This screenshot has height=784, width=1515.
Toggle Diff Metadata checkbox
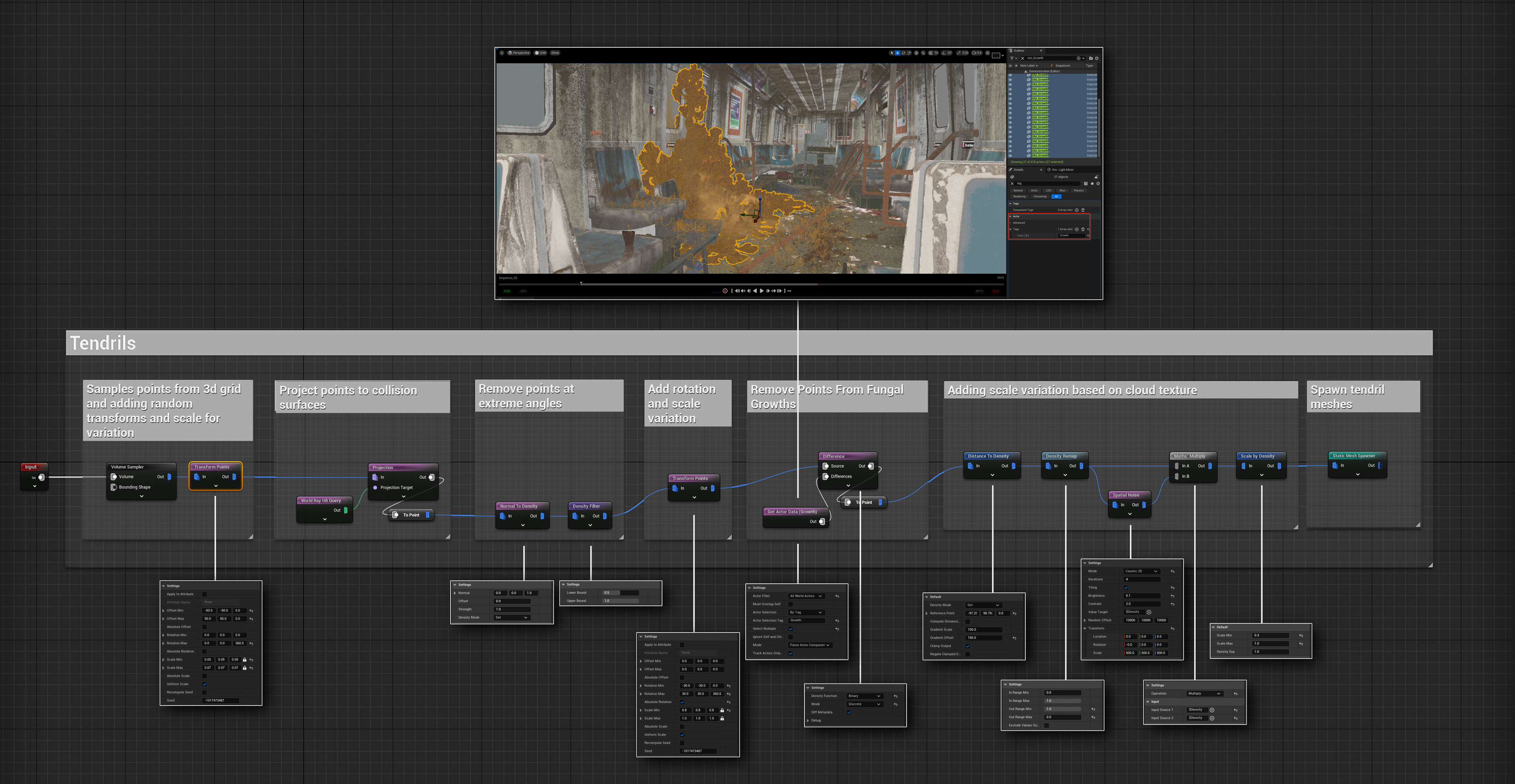(849, 712)
